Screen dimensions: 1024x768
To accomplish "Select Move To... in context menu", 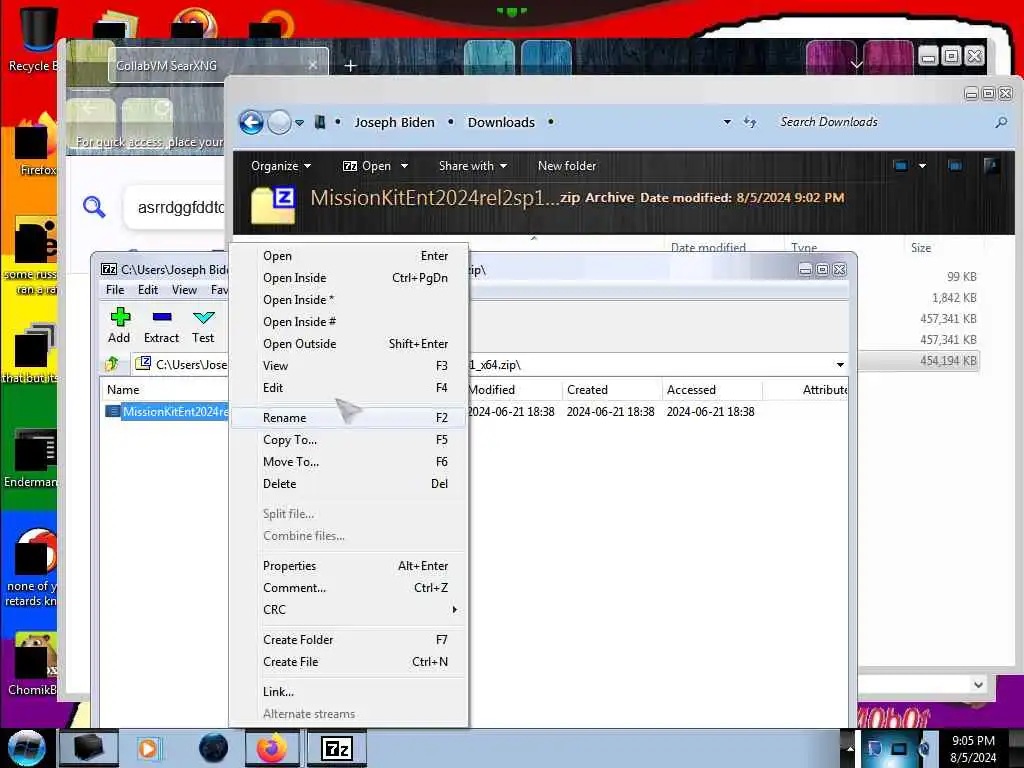I will click(x=349, y=462).
